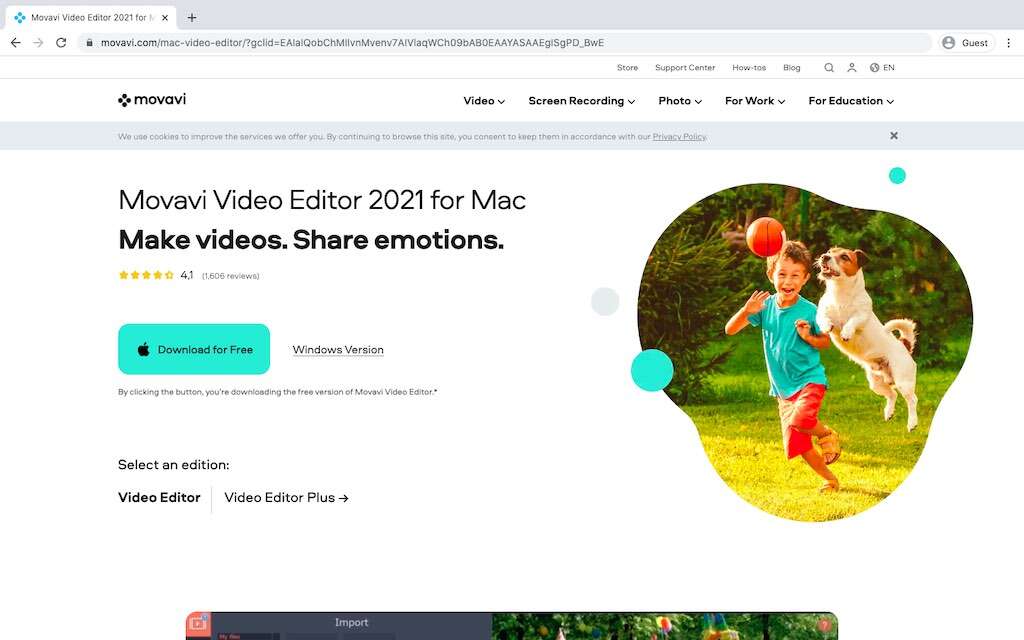The width and height of the screenshot is (1024, 640).
Task: Open the For Work menu
Action: pyautogui.click(x=755, y=101)
